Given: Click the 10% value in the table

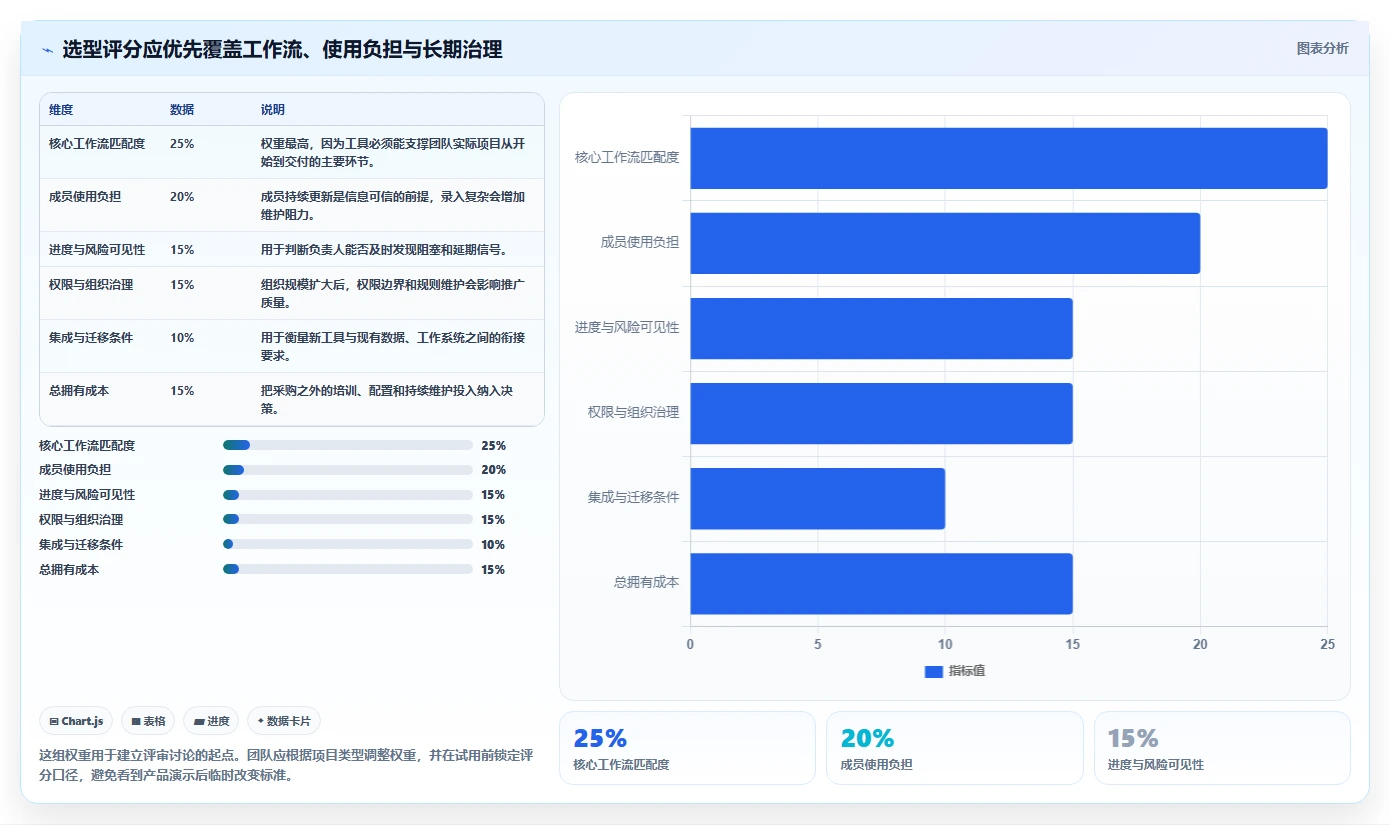Looking at the screenshot, I should tap(182, 338).
